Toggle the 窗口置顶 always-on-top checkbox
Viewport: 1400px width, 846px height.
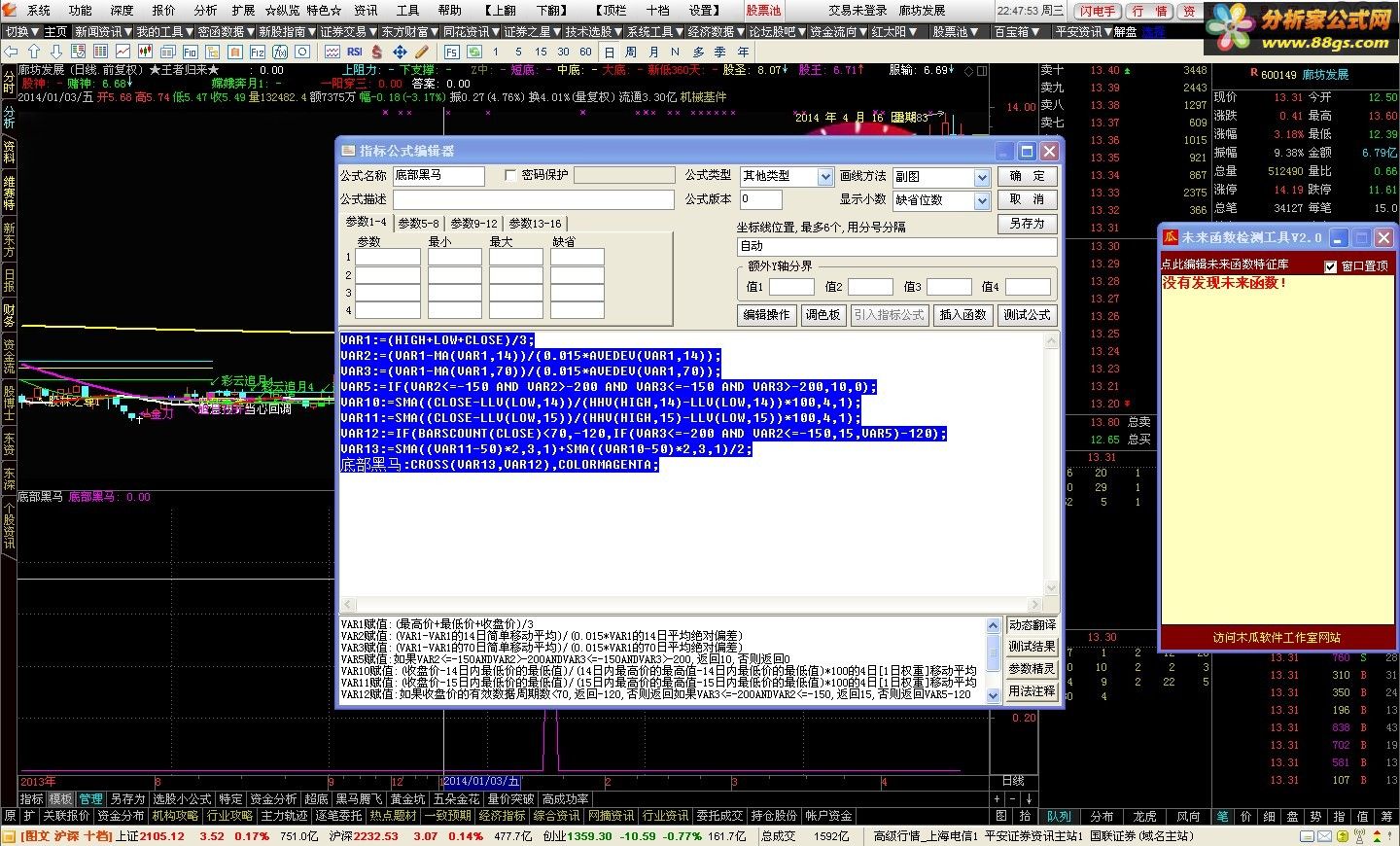point(1331,265)
